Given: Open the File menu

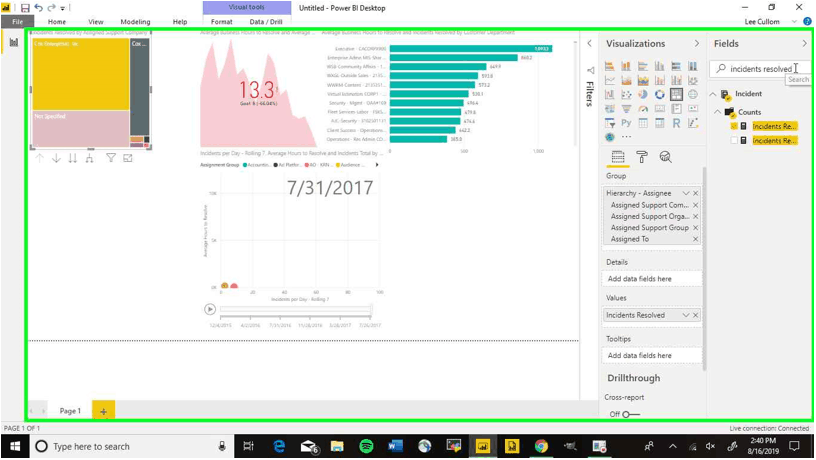Looking at the screenshot, I should tap(18, 22).
